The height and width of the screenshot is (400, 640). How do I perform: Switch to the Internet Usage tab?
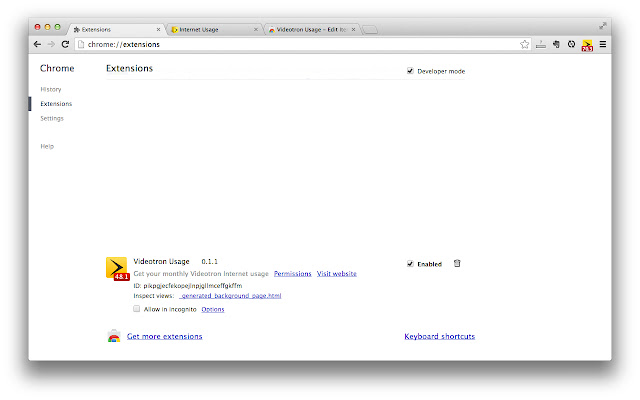214,29
